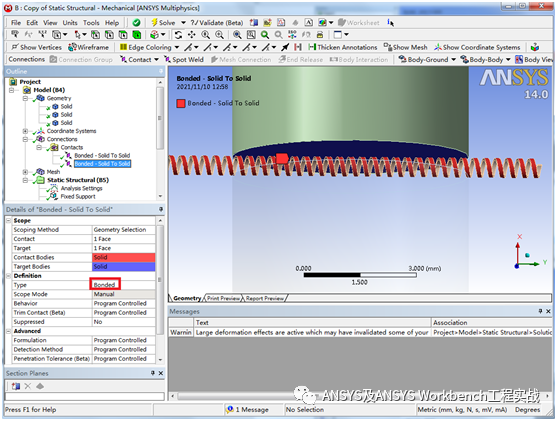557x421 pixels.
Task: Open the File menu
Action: pos(16,23)
